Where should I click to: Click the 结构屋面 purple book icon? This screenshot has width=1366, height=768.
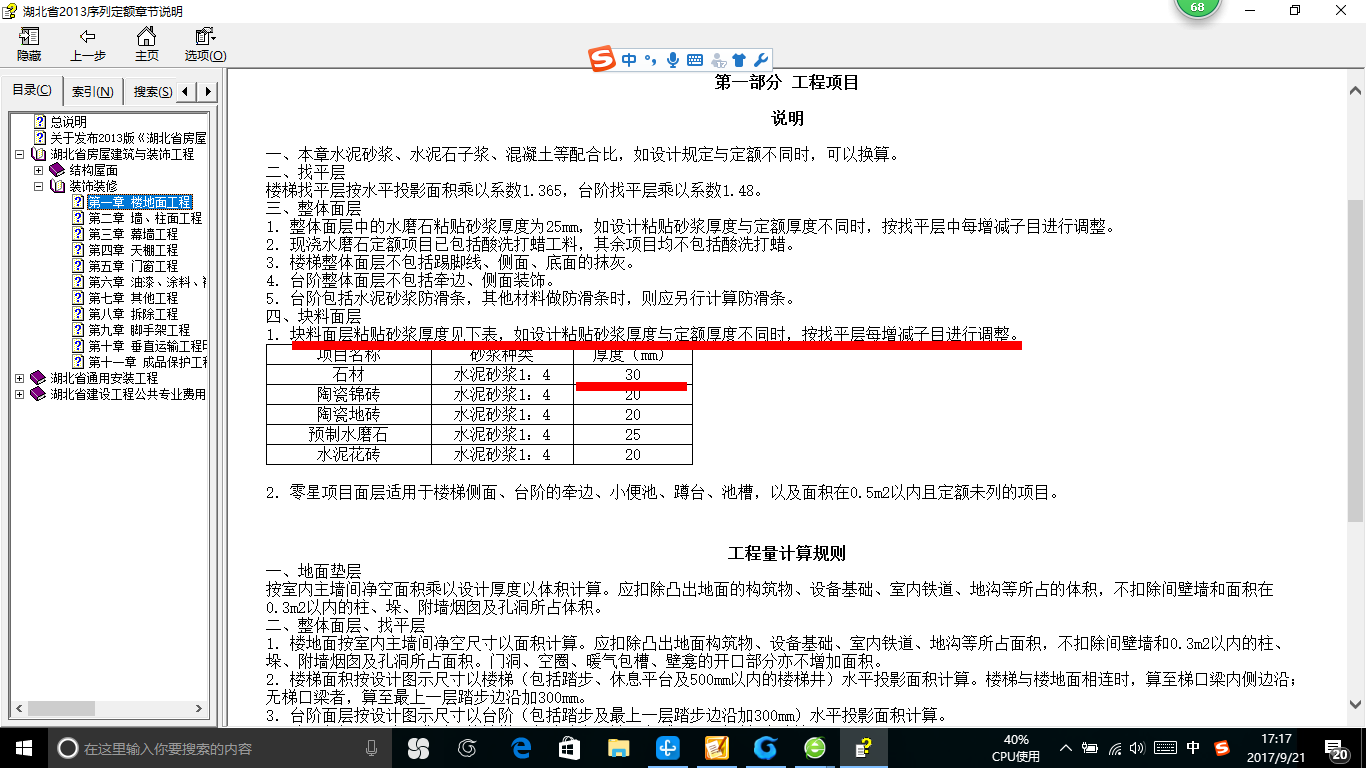[x=57, y=171]
